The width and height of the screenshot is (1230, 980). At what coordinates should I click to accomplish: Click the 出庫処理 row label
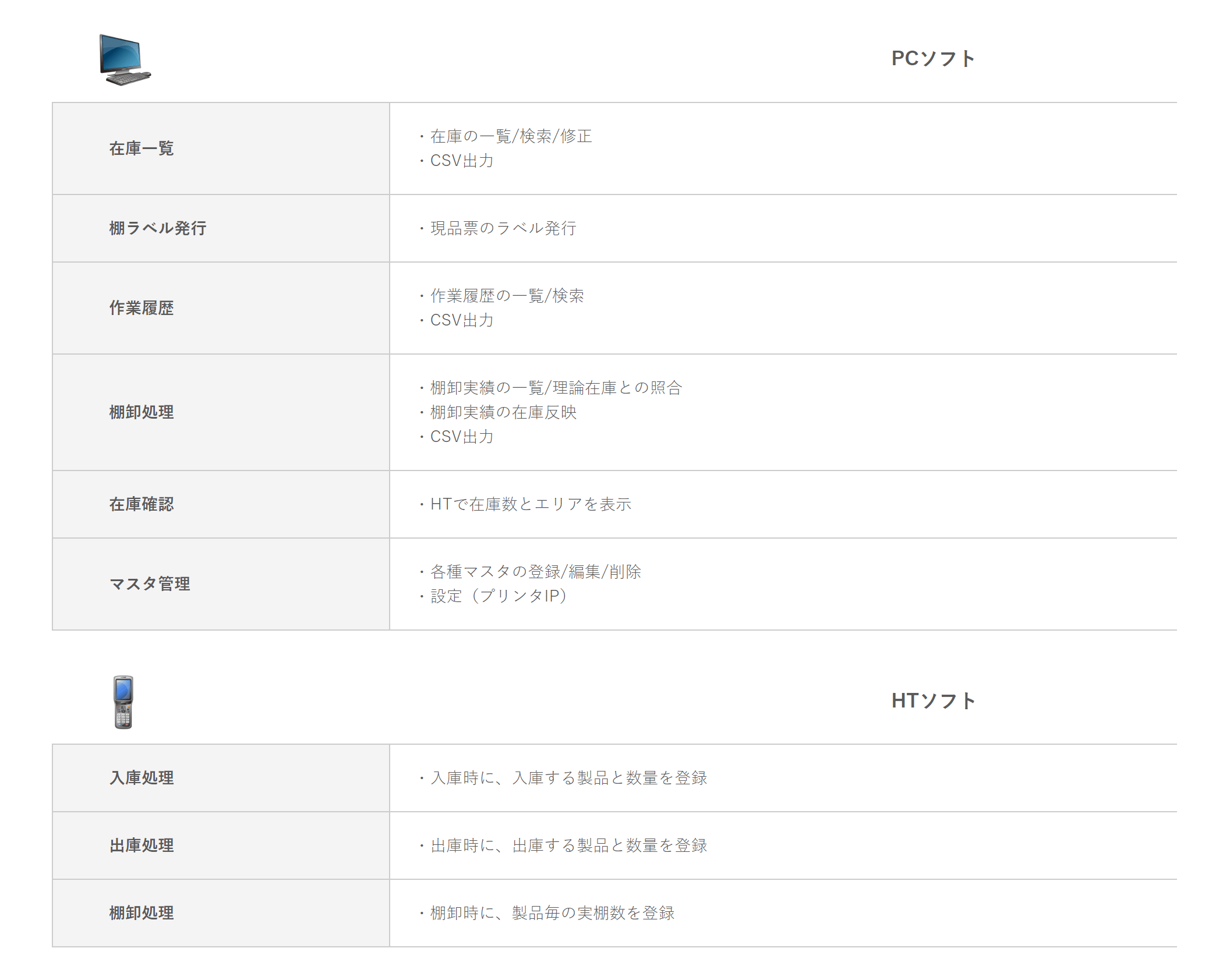click(142, 845)
